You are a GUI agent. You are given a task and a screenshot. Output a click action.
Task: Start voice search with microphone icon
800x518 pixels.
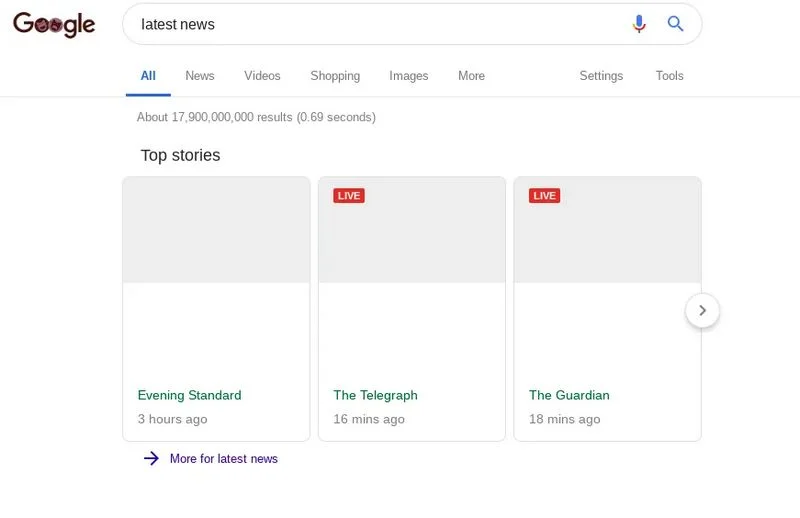(x=639, y=24)
